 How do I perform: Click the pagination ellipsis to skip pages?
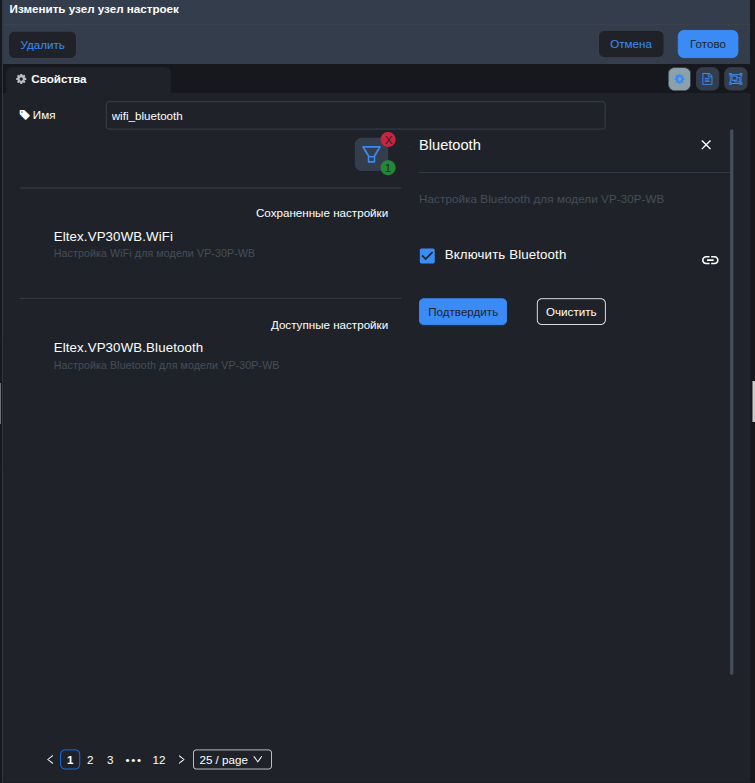click(133, 760)
